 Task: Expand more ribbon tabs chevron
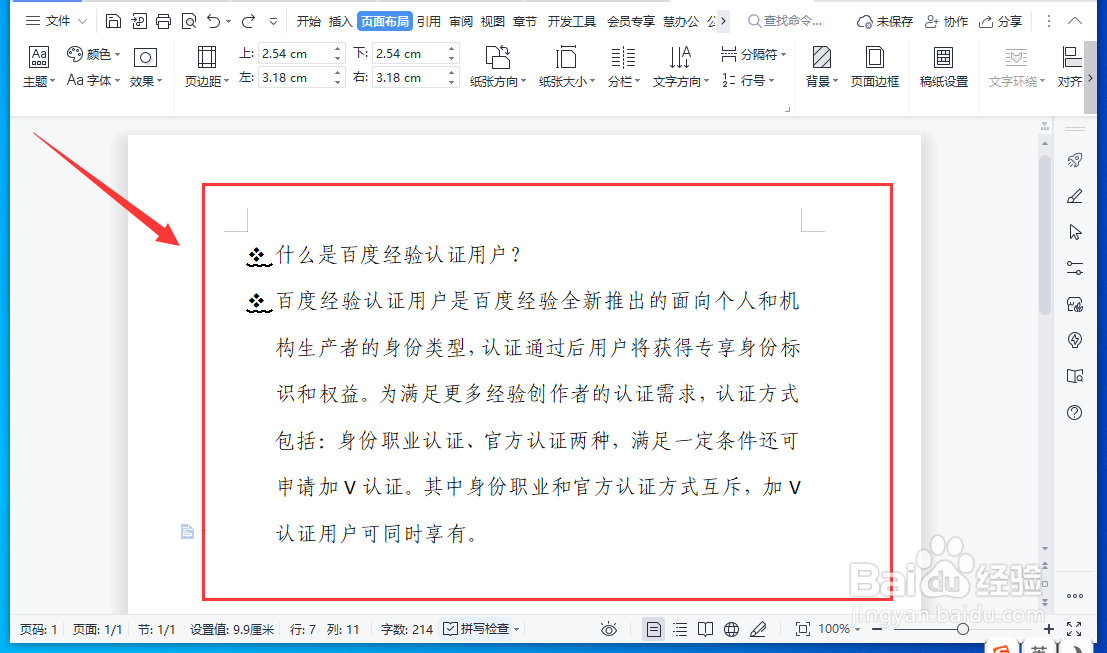[724, 21]
